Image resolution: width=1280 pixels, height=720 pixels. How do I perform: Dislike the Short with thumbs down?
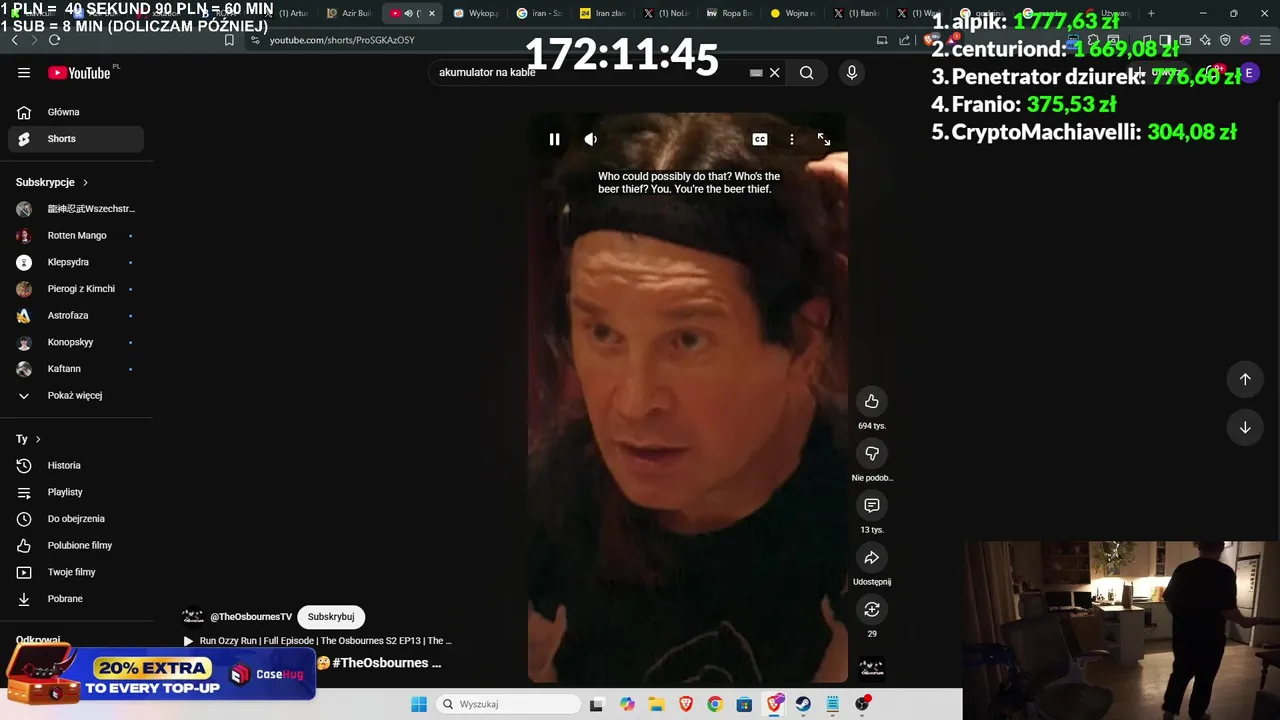tap(872, 453)
